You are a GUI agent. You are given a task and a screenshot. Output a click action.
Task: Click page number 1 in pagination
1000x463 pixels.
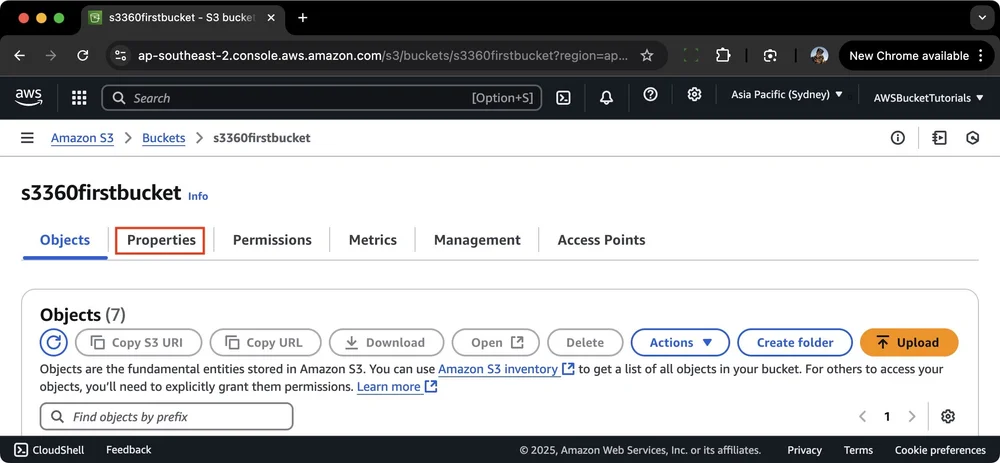pos(886,416)
